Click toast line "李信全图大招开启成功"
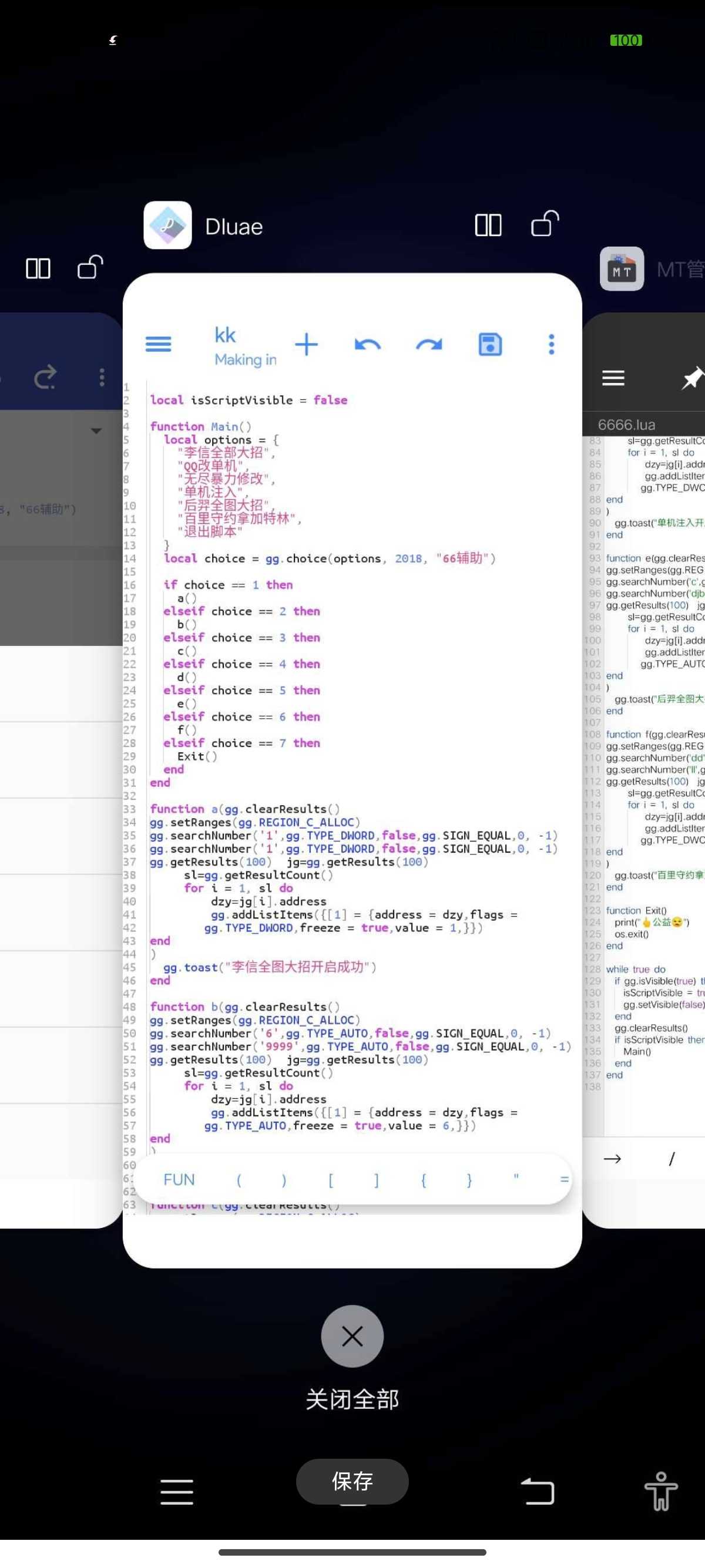Viewport: 705px width, 1568px height. (x=270, y=967)
